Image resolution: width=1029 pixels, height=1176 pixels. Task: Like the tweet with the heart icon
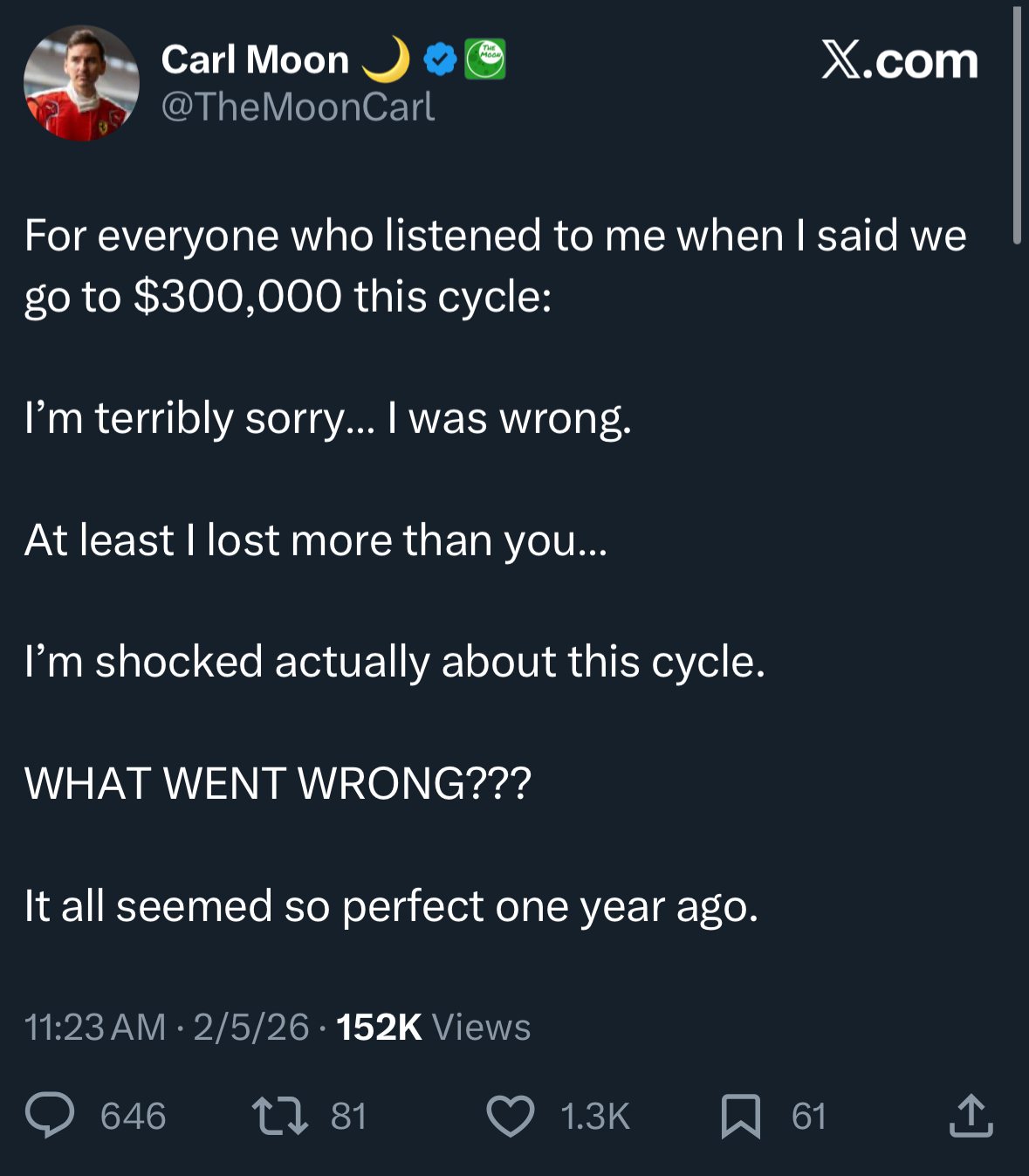pyautogui.click(x=510, y=1116)
